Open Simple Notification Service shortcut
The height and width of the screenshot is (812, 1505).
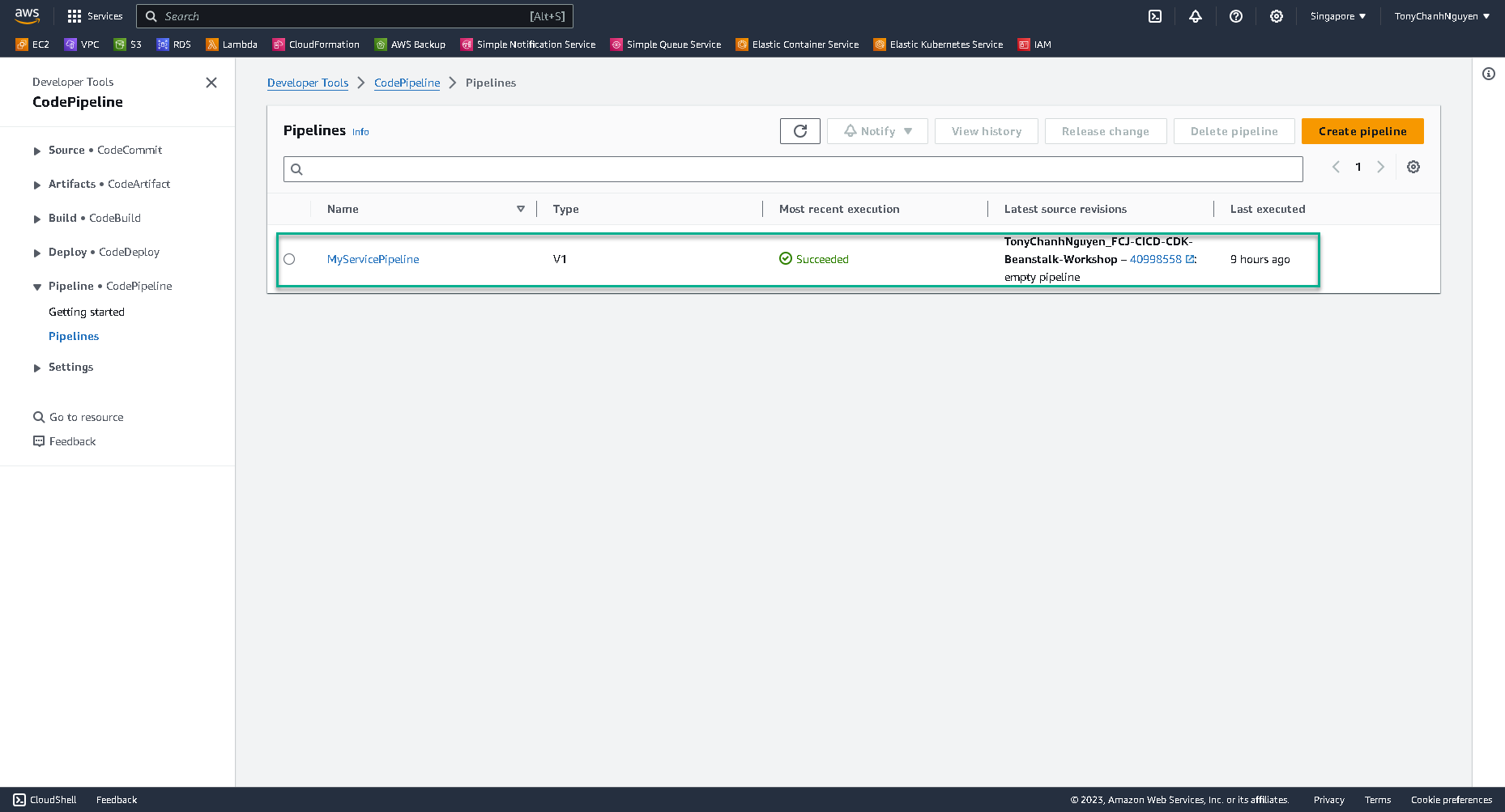(x=528, y=45)
